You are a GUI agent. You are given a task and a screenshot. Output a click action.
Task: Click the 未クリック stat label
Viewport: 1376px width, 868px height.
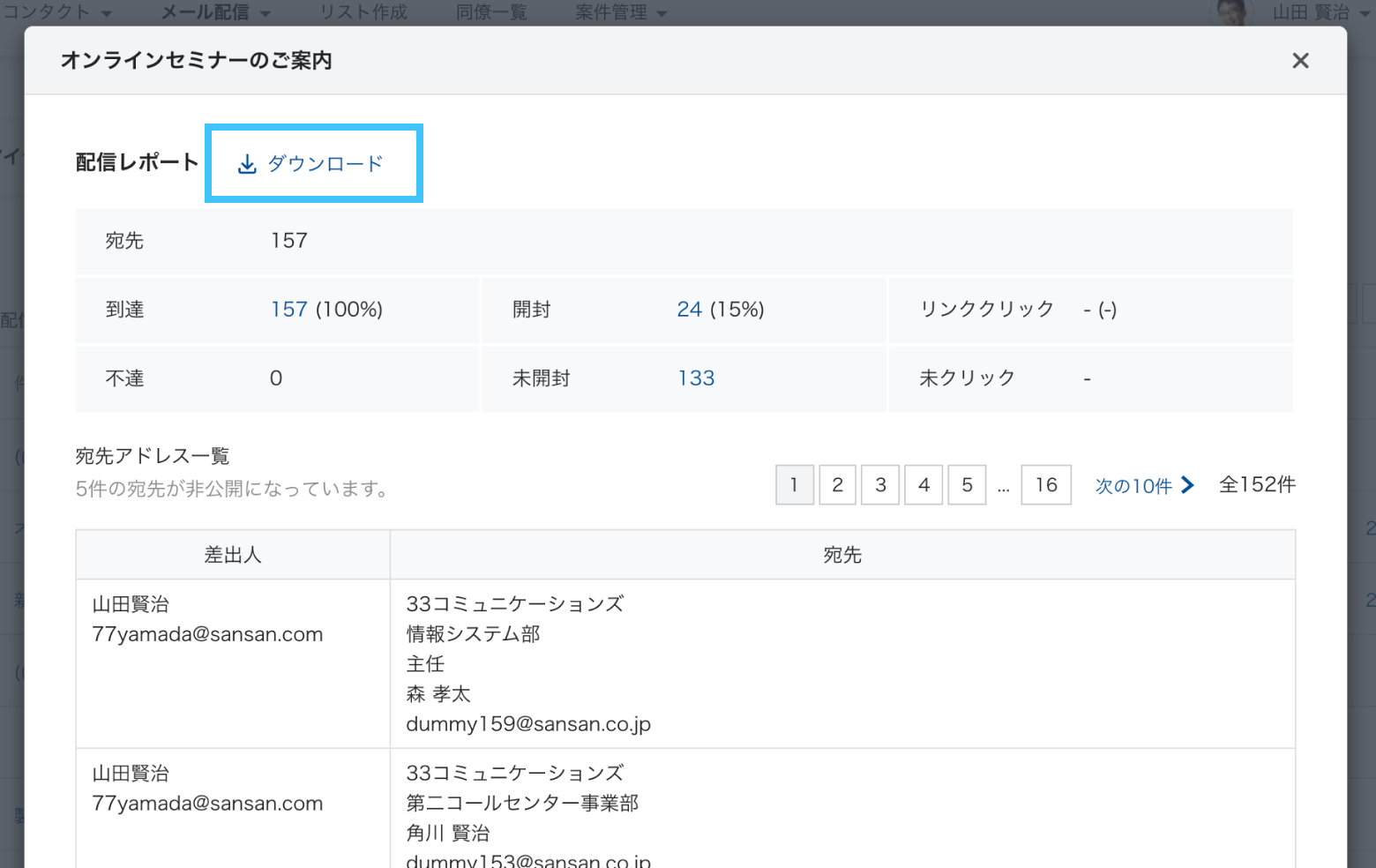[968, 378]
